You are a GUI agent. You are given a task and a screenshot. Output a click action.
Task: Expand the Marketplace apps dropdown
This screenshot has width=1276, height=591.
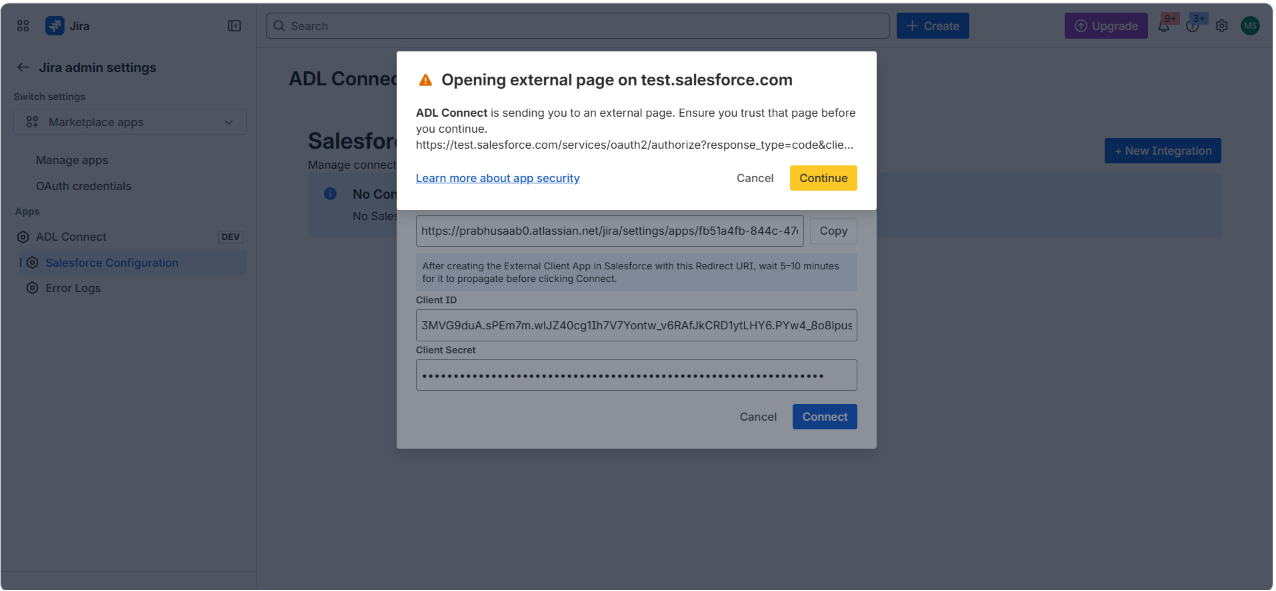(130, 122)
